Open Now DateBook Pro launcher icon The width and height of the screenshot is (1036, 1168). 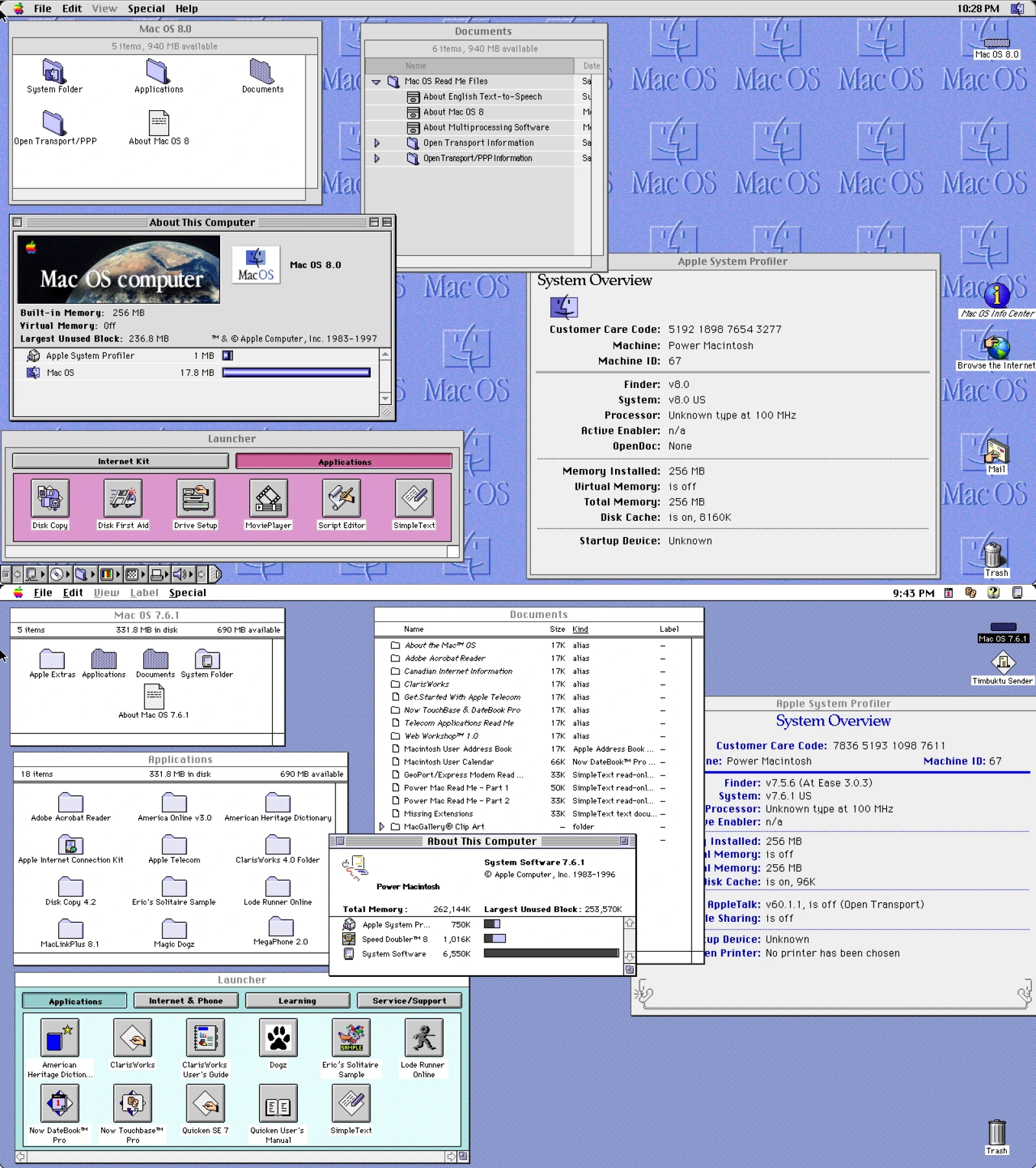(60, 1103)
